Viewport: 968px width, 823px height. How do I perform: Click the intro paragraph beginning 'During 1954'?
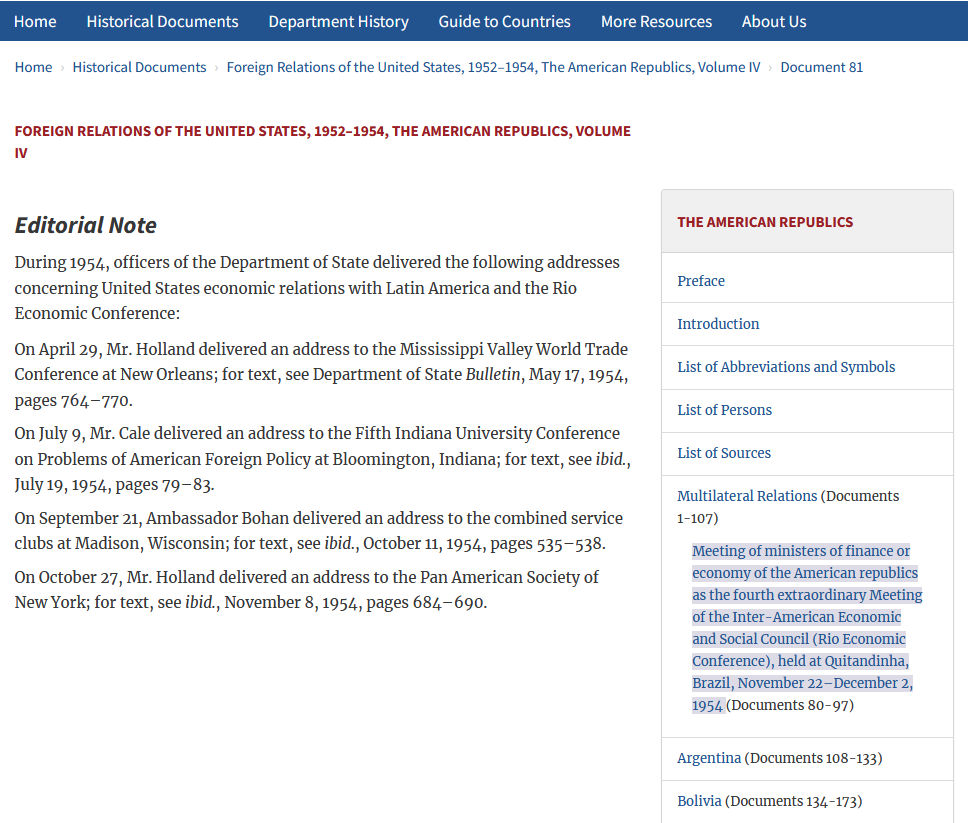pyautogui.click(x=317, y=288)
